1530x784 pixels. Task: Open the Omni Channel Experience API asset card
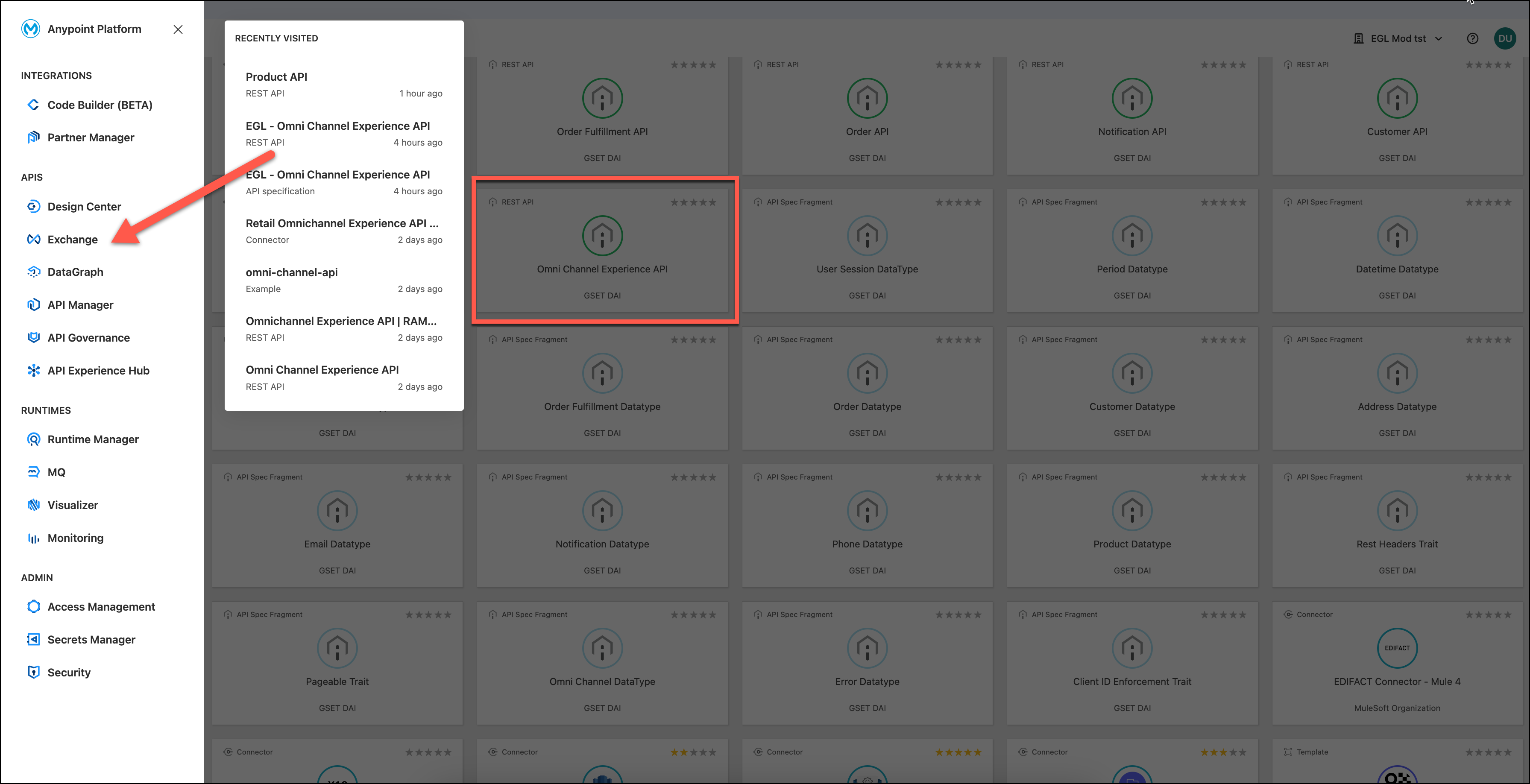click(x=602, y=251)
